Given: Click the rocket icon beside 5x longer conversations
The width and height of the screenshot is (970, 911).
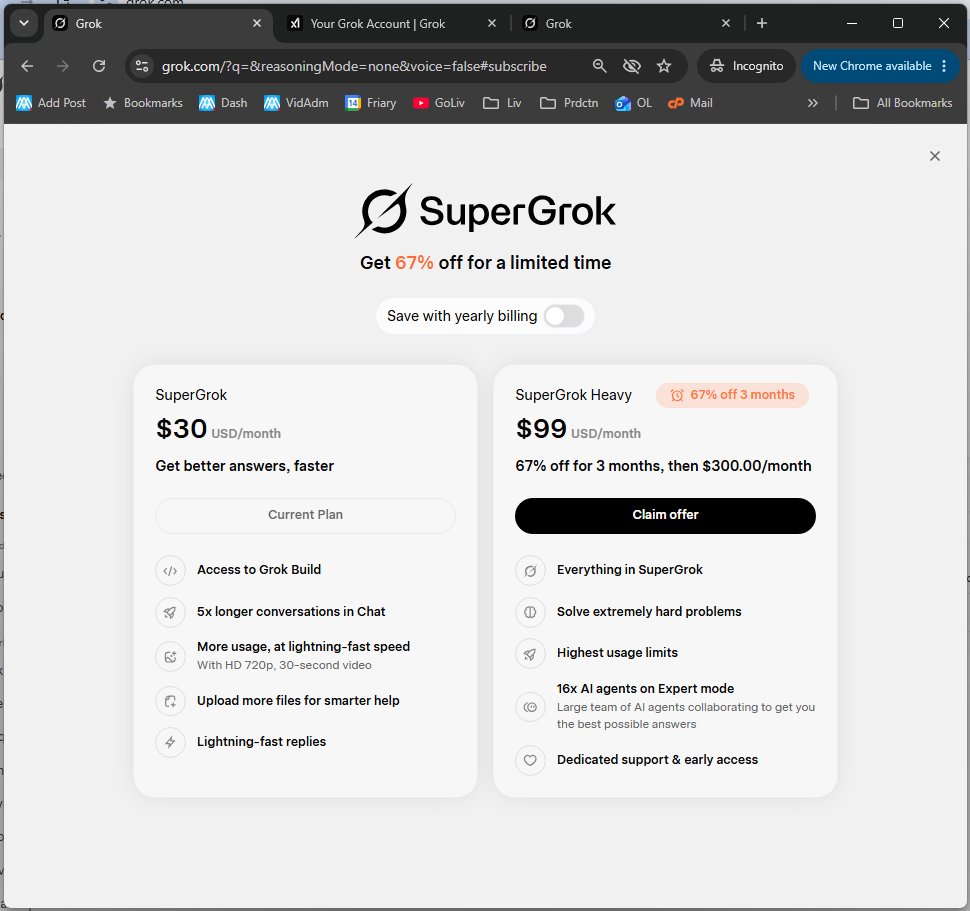Looking at the screenshot, I should pos(170,612).
